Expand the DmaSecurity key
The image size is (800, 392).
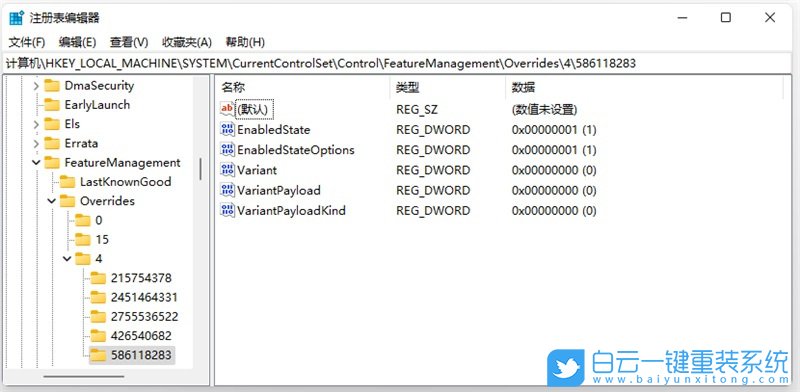tap(36, 86)
